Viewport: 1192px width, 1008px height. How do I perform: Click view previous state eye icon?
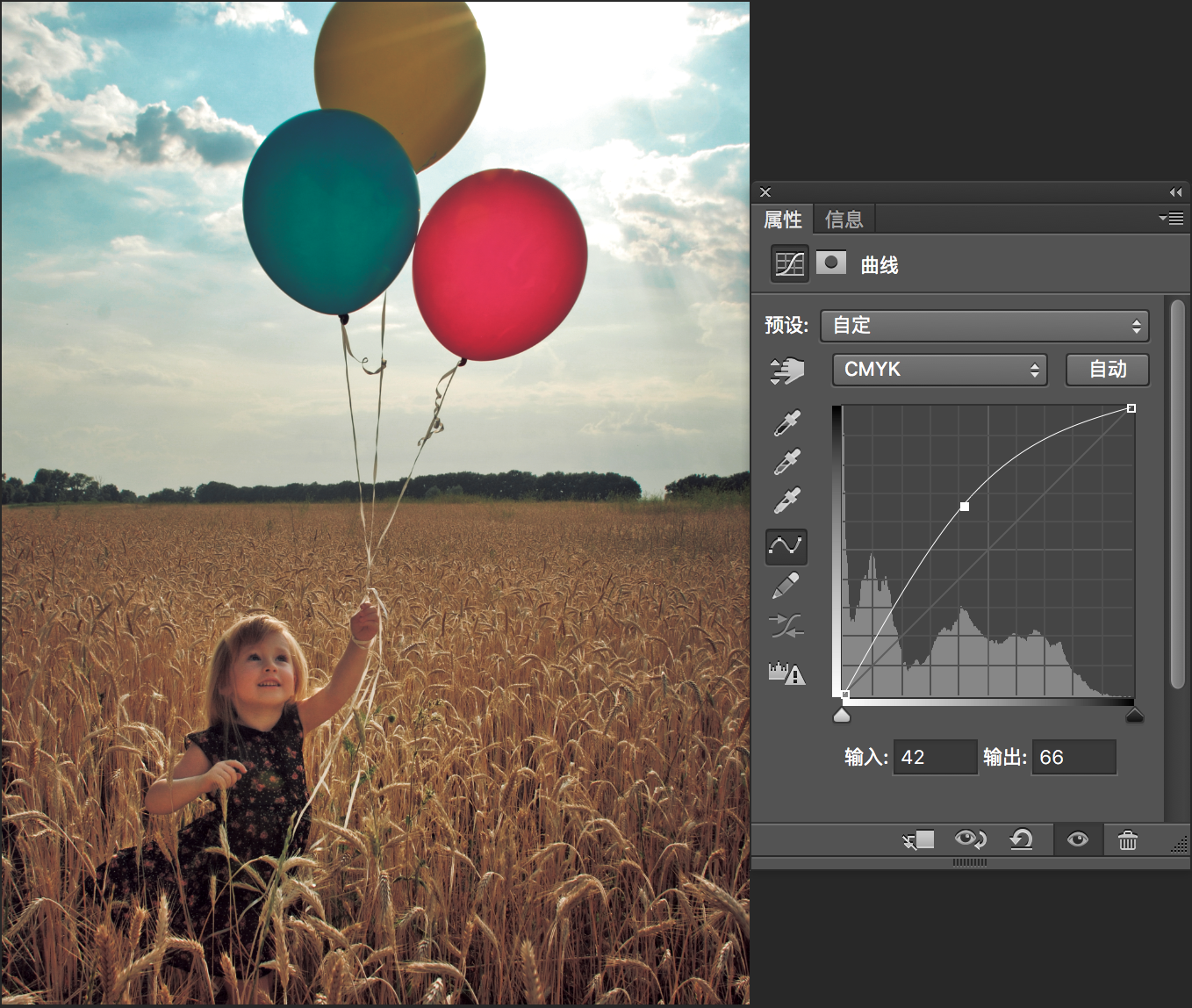tap(971, 840)
